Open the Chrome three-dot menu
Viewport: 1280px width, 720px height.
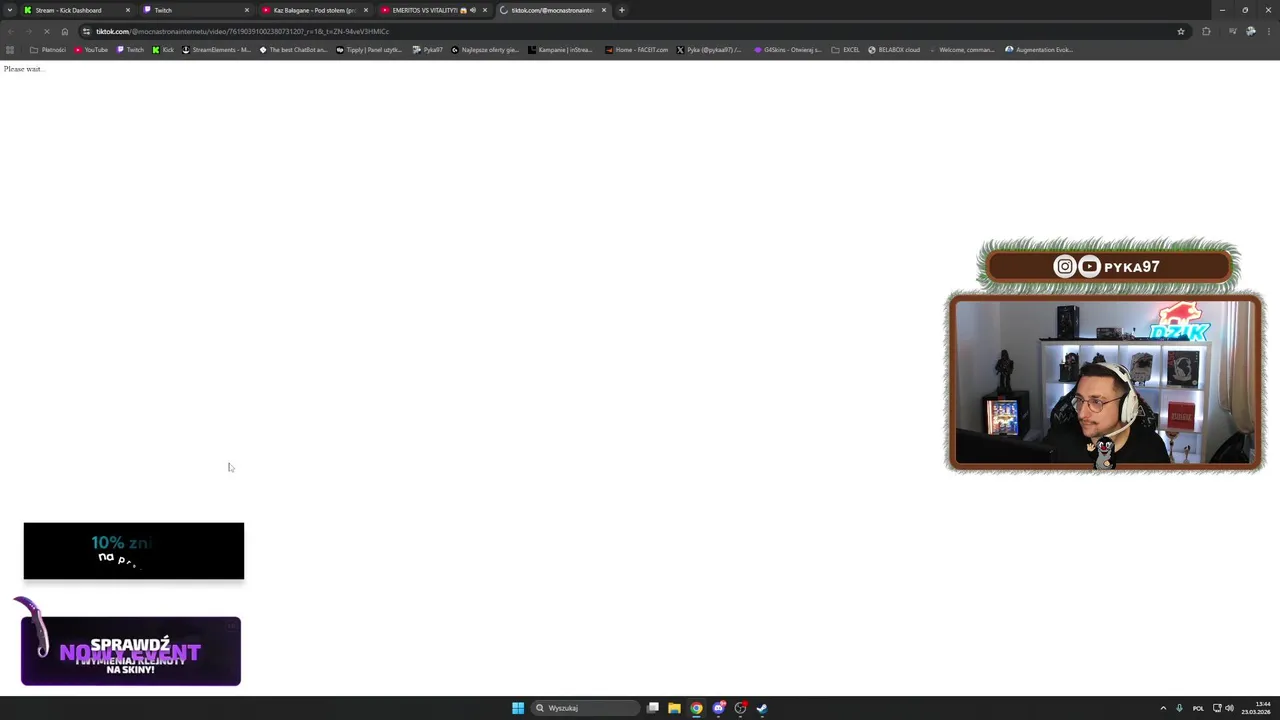point(1268,31)
